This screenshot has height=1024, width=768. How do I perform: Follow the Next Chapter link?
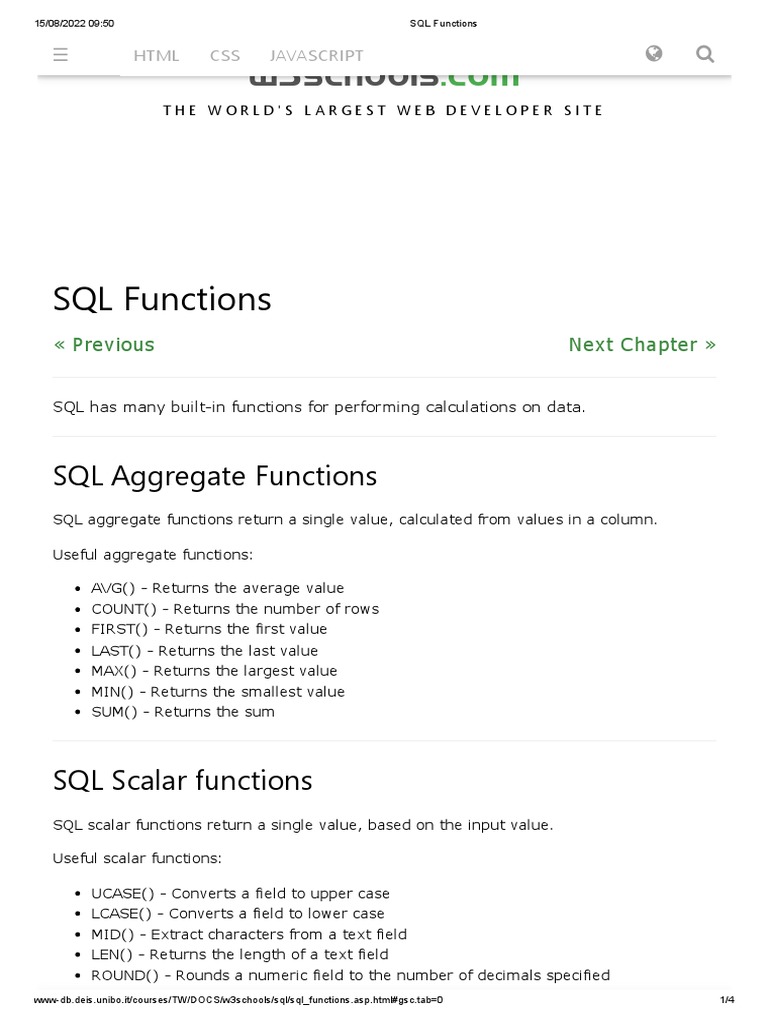[642, 345]
